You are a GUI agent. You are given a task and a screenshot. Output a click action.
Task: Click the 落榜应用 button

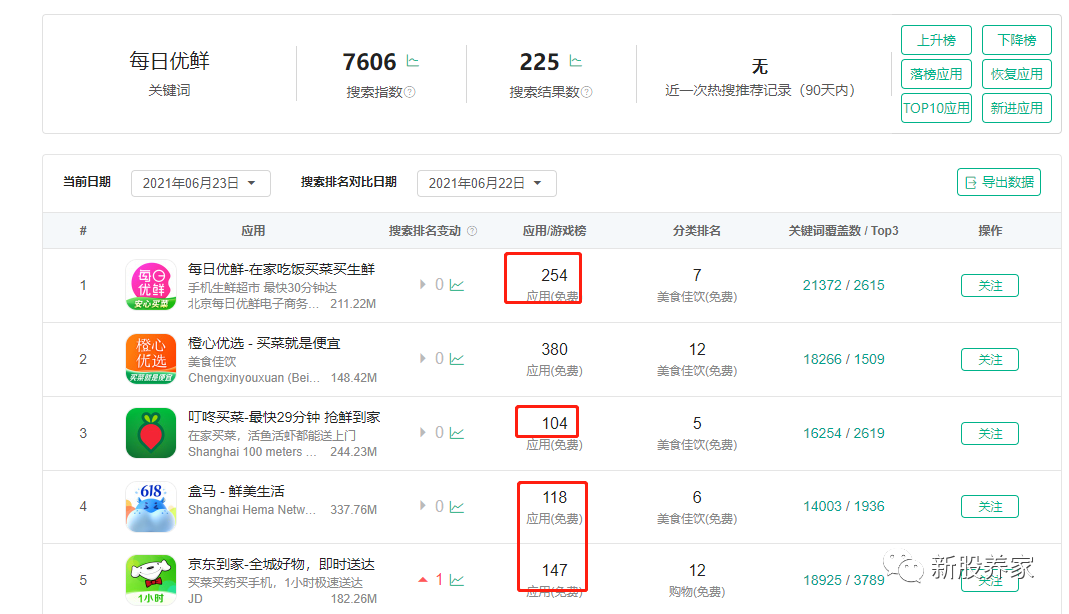pos(936,74)
